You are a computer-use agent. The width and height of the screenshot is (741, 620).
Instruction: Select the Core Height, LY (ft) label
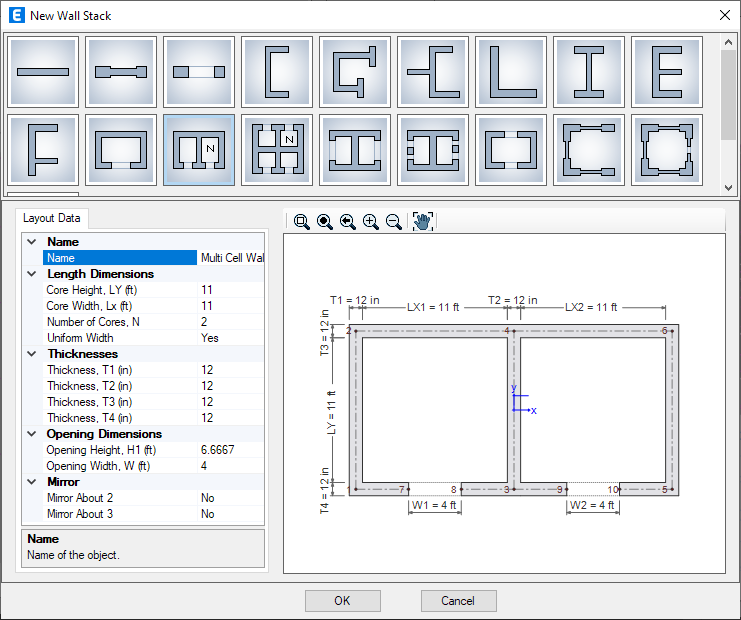coord(92,290)
